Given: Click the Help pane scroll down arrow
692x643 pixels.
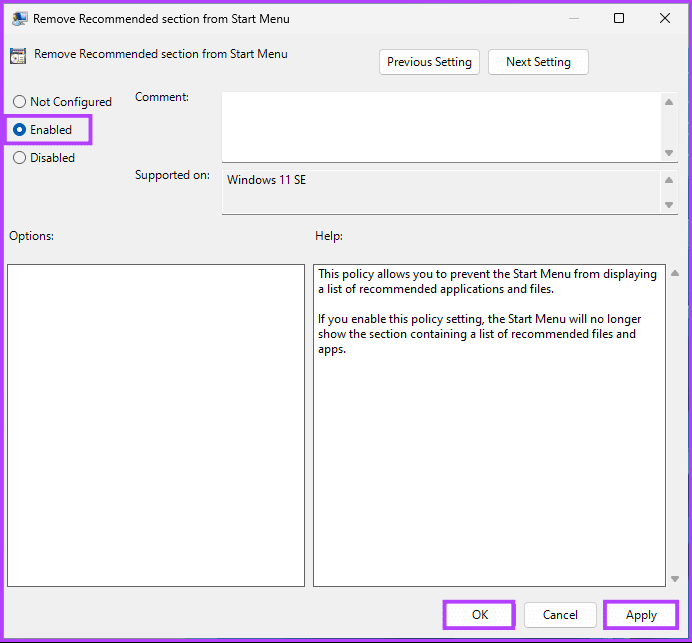Looking at the screenshot, I should click(x=675, y=579).
